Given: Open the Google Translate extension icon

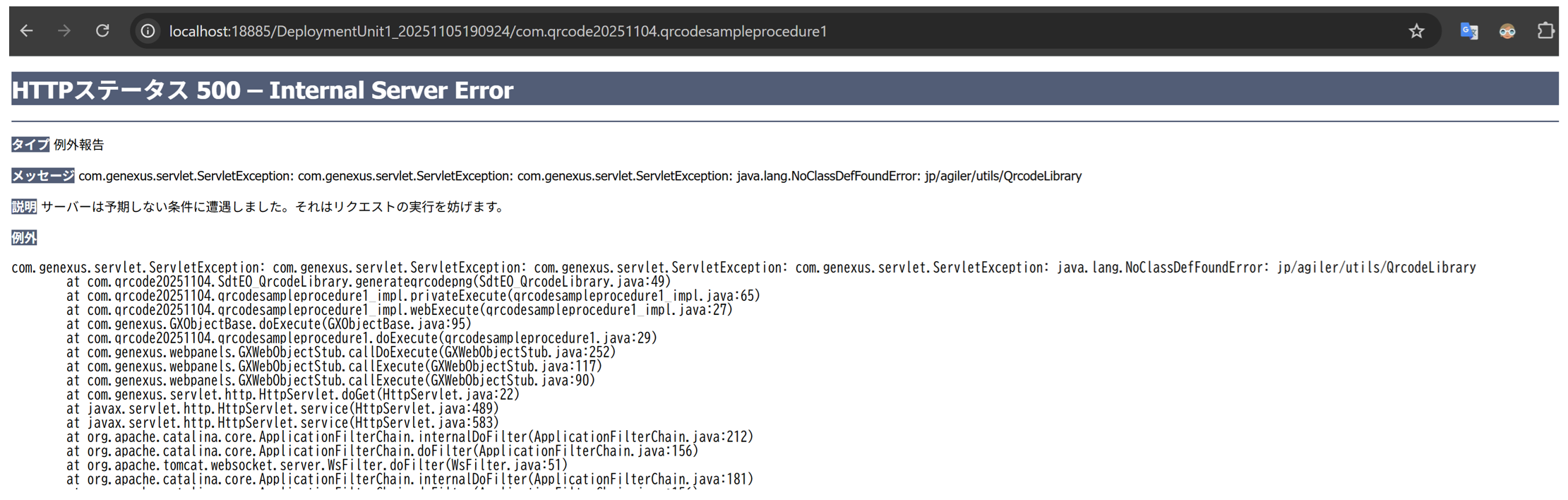Looking at the screenshot, I should click(1469, 30).
